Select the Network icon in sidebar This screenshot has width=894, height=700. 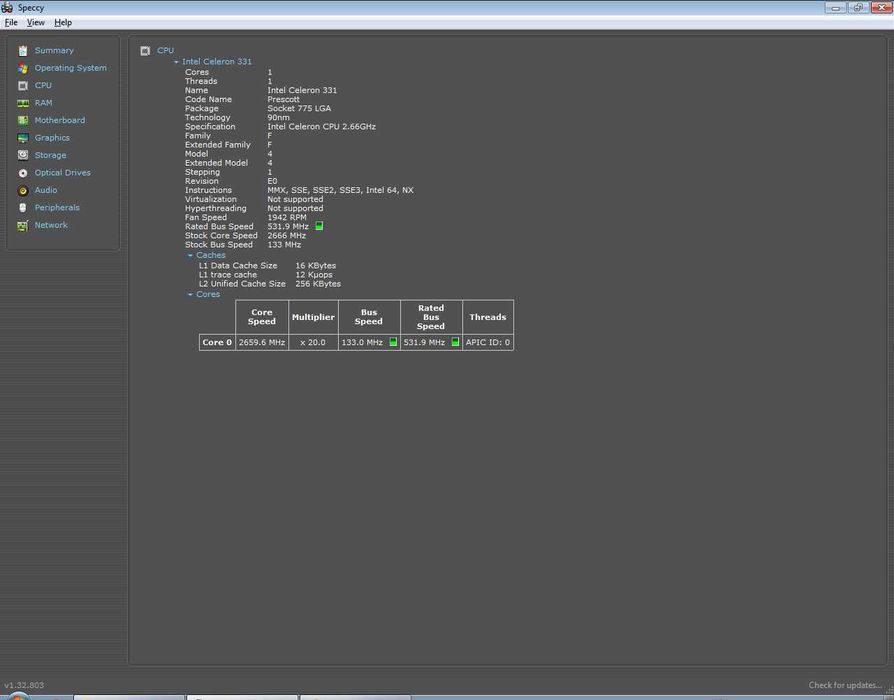(x=23, y=225)
